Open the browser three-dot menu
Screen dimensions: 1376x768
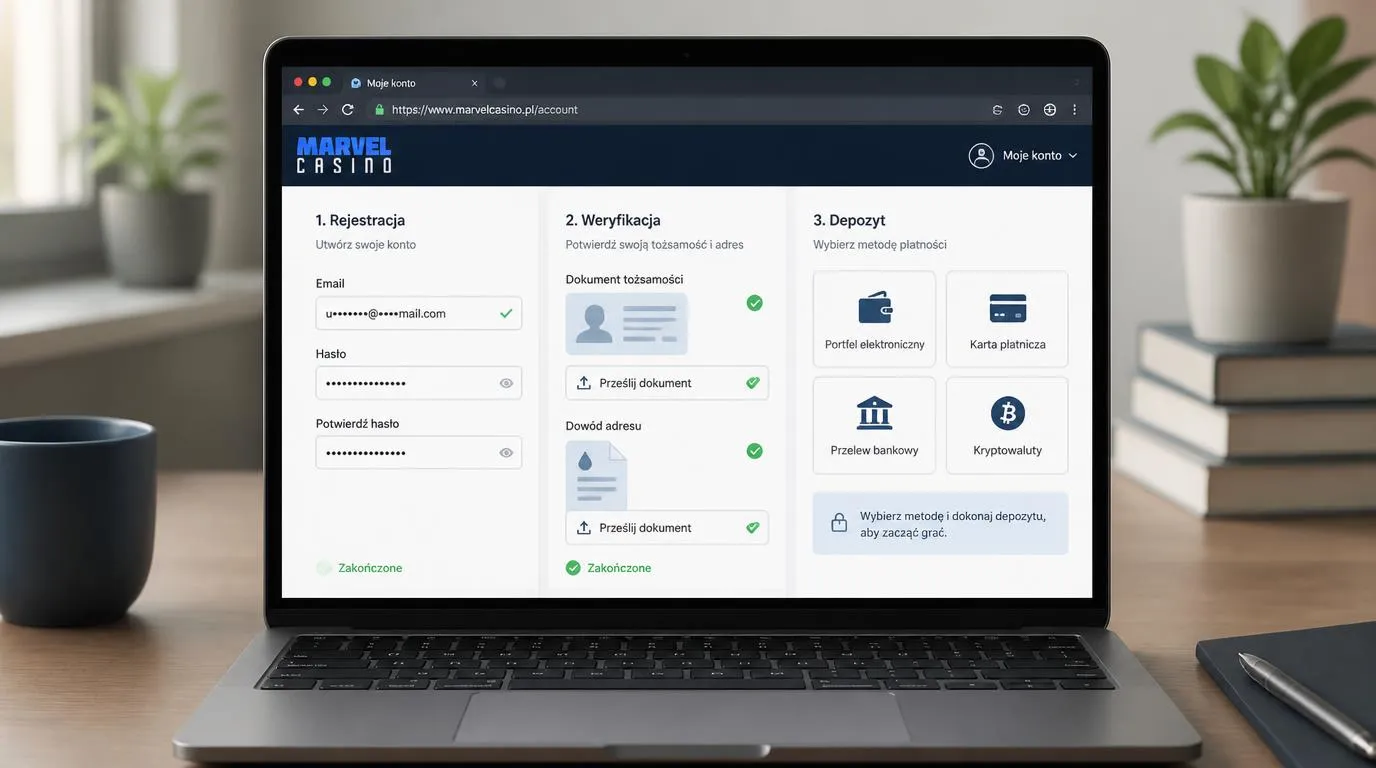tap(1075, 110)
